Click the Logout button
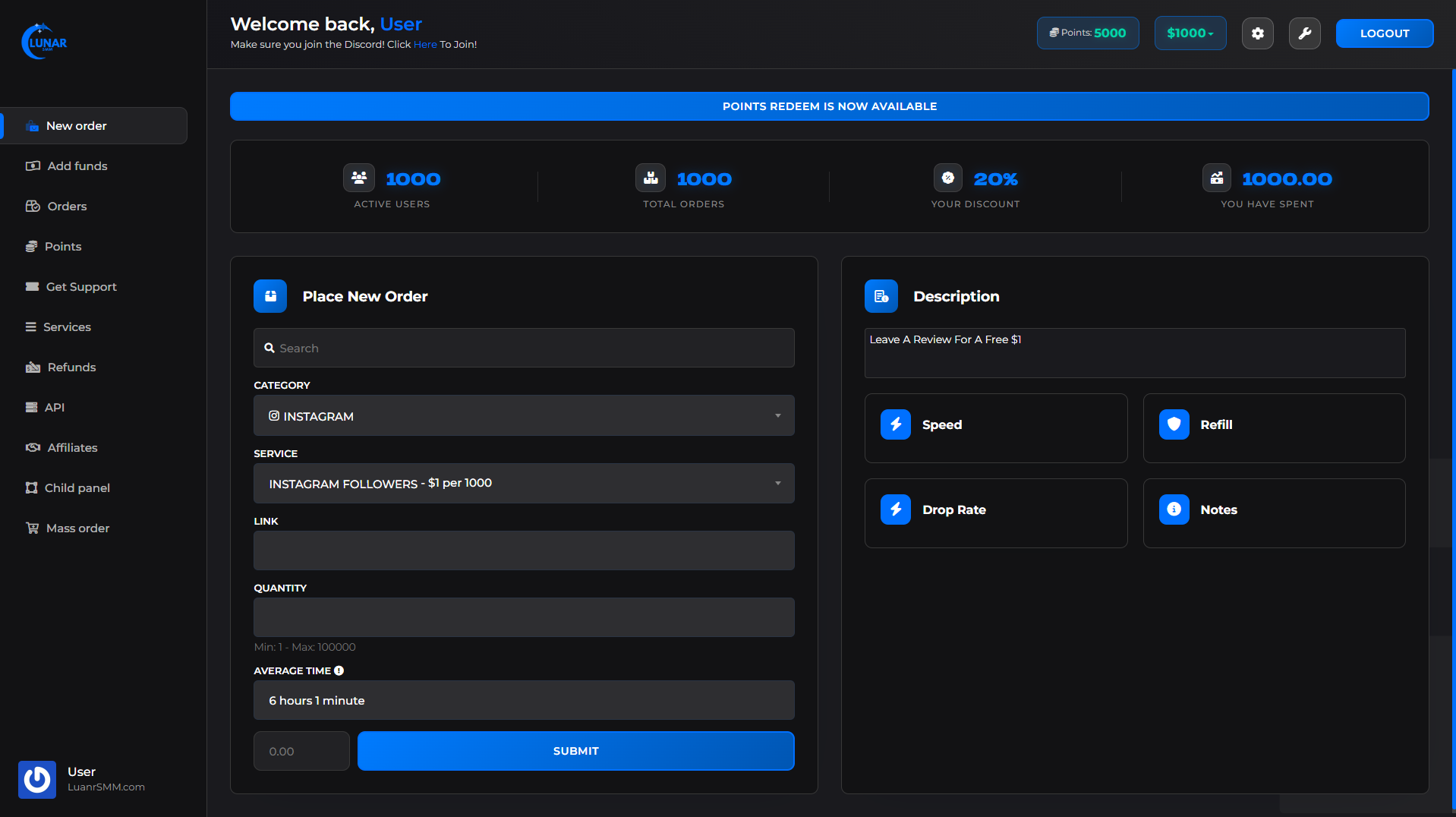Screen dimensions: 1456x817 (1384, 33)
